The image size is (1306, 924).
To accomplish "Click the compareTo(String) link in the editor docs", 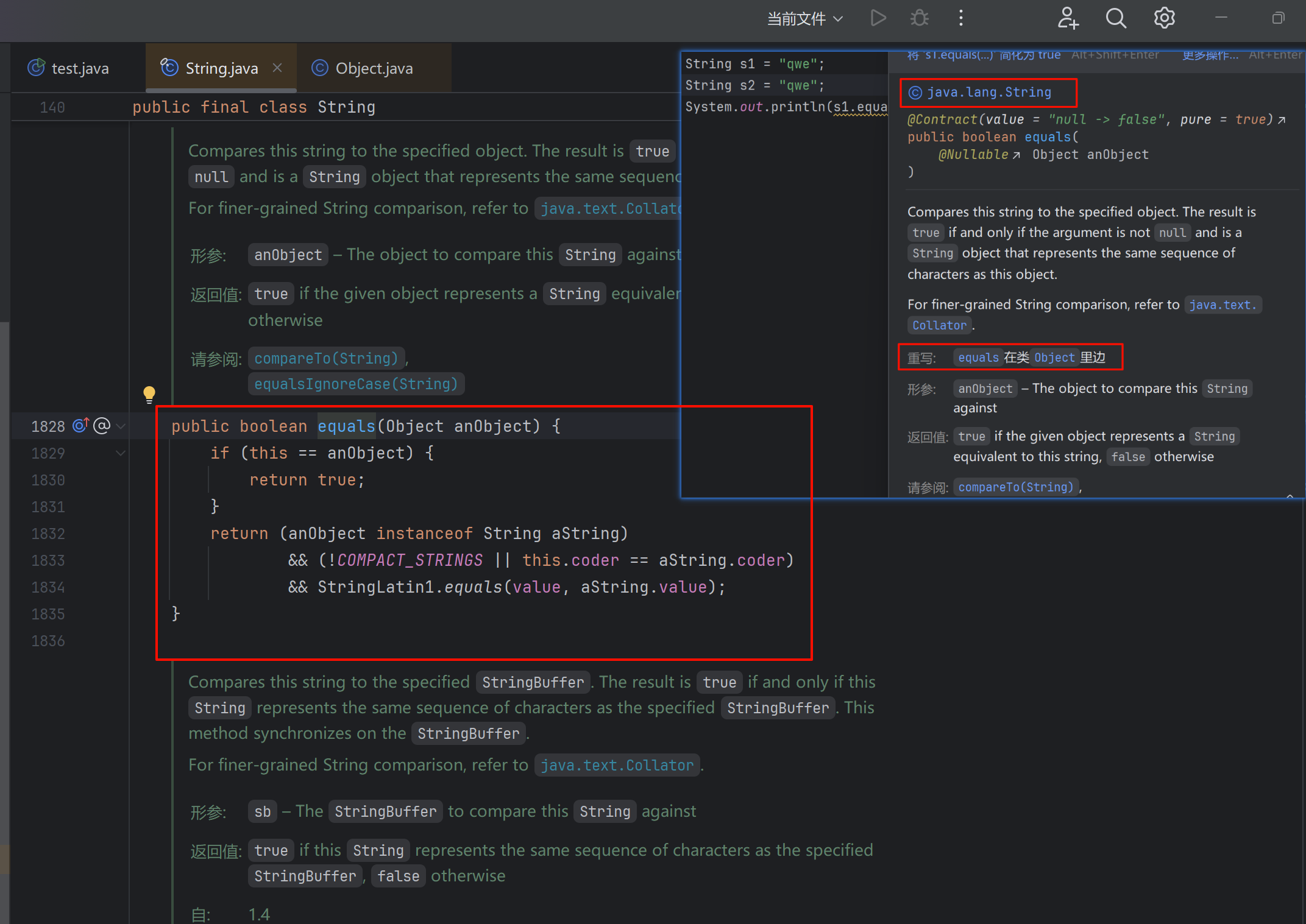I will coord(326,358).
